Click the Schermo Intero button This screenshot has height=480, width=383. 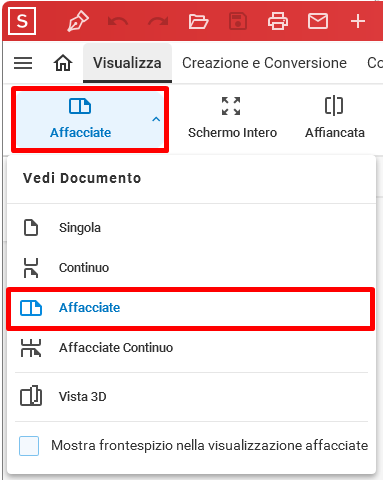[x=232, y=118]
